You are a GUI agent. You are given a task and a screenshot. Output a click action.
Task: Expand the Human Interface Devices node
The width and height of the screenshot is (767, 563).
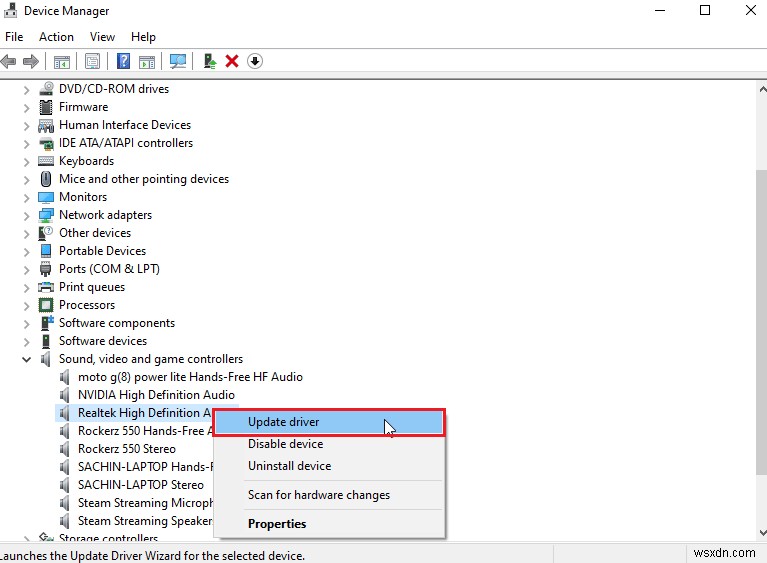coord(26,126)
